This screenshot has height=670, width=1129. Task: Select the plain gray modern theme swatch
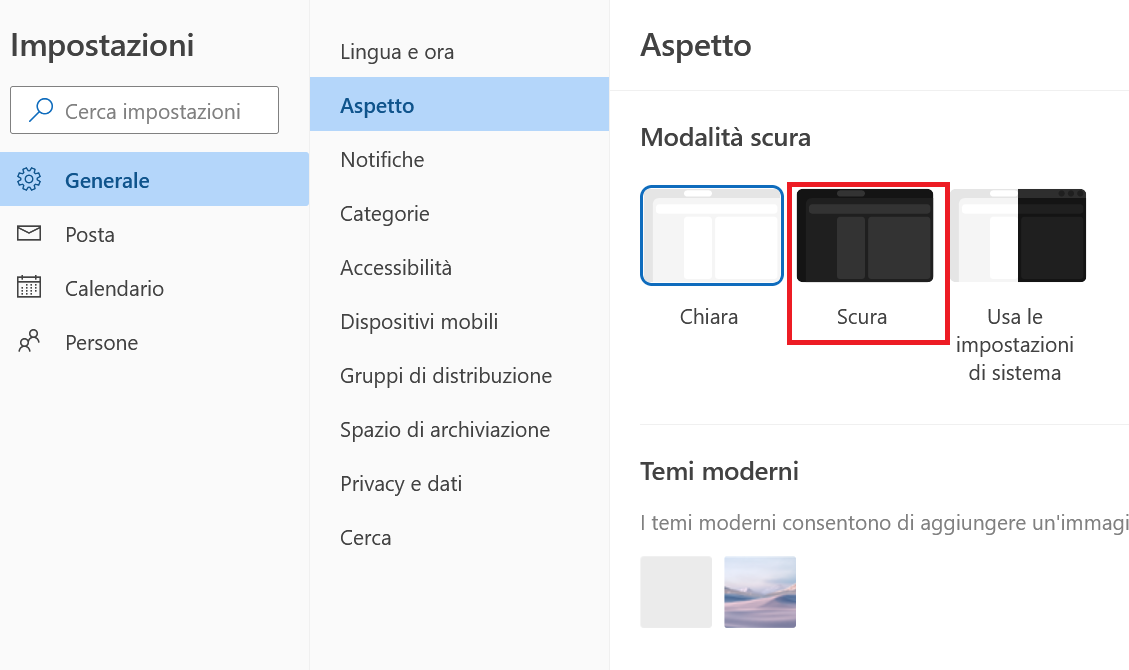[676, 592]
